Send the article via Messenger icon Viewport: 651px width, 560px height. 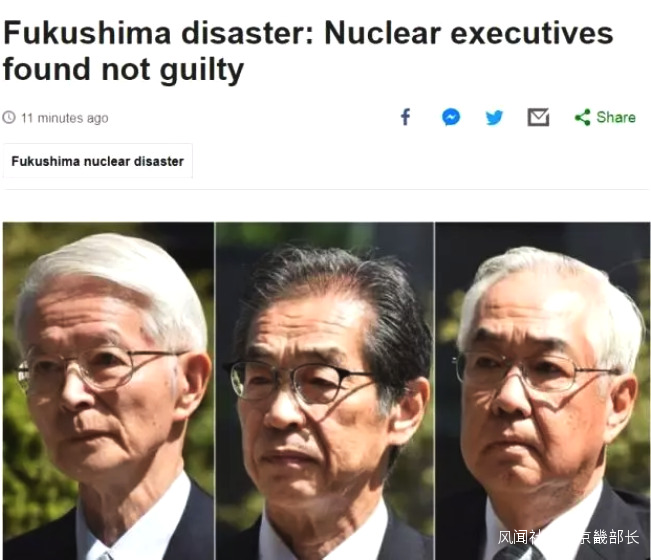[x=451, y=117]
